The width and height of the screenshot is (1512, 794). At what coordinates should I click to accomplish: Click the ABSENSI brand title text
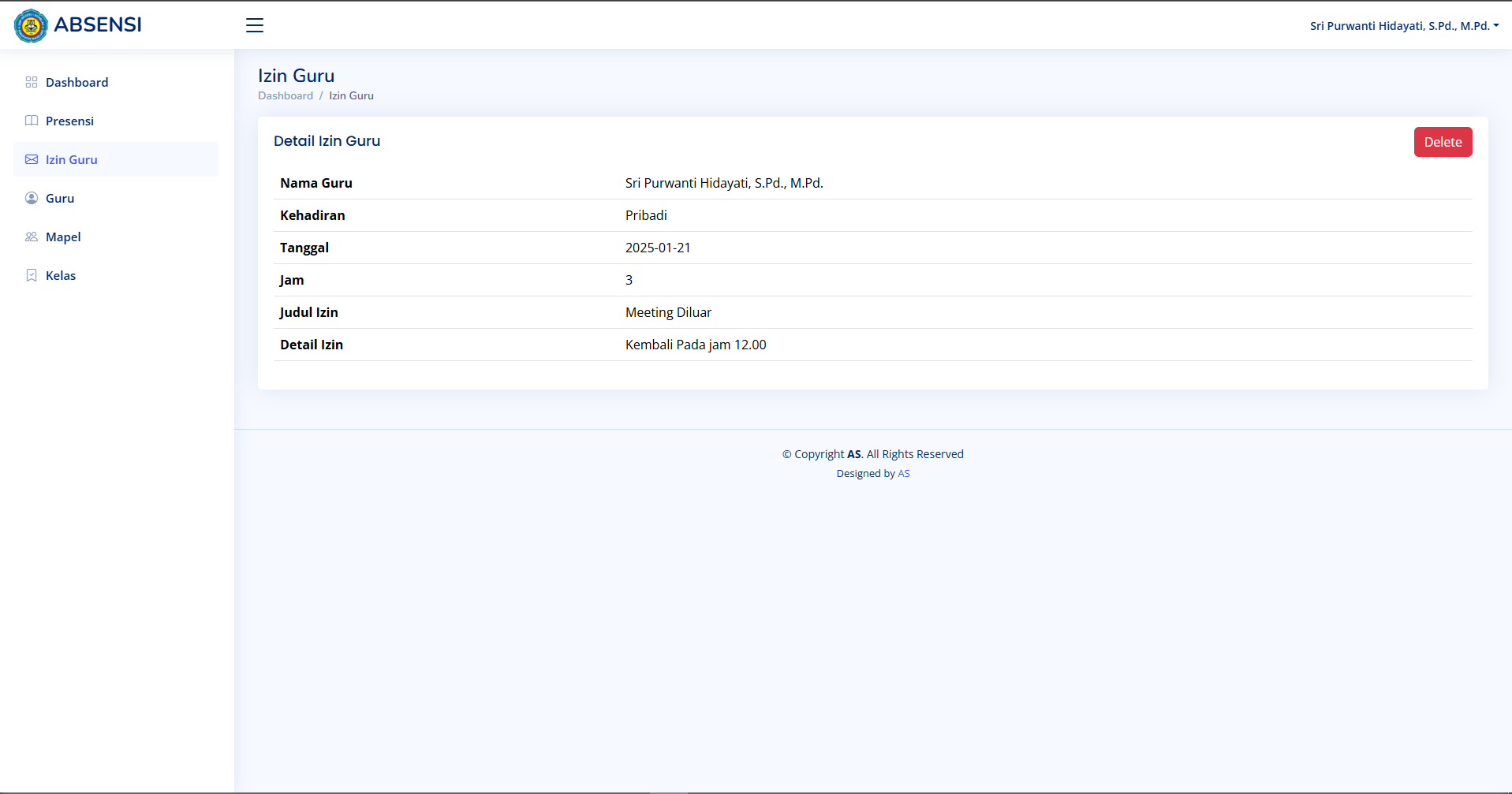[98, 25]
